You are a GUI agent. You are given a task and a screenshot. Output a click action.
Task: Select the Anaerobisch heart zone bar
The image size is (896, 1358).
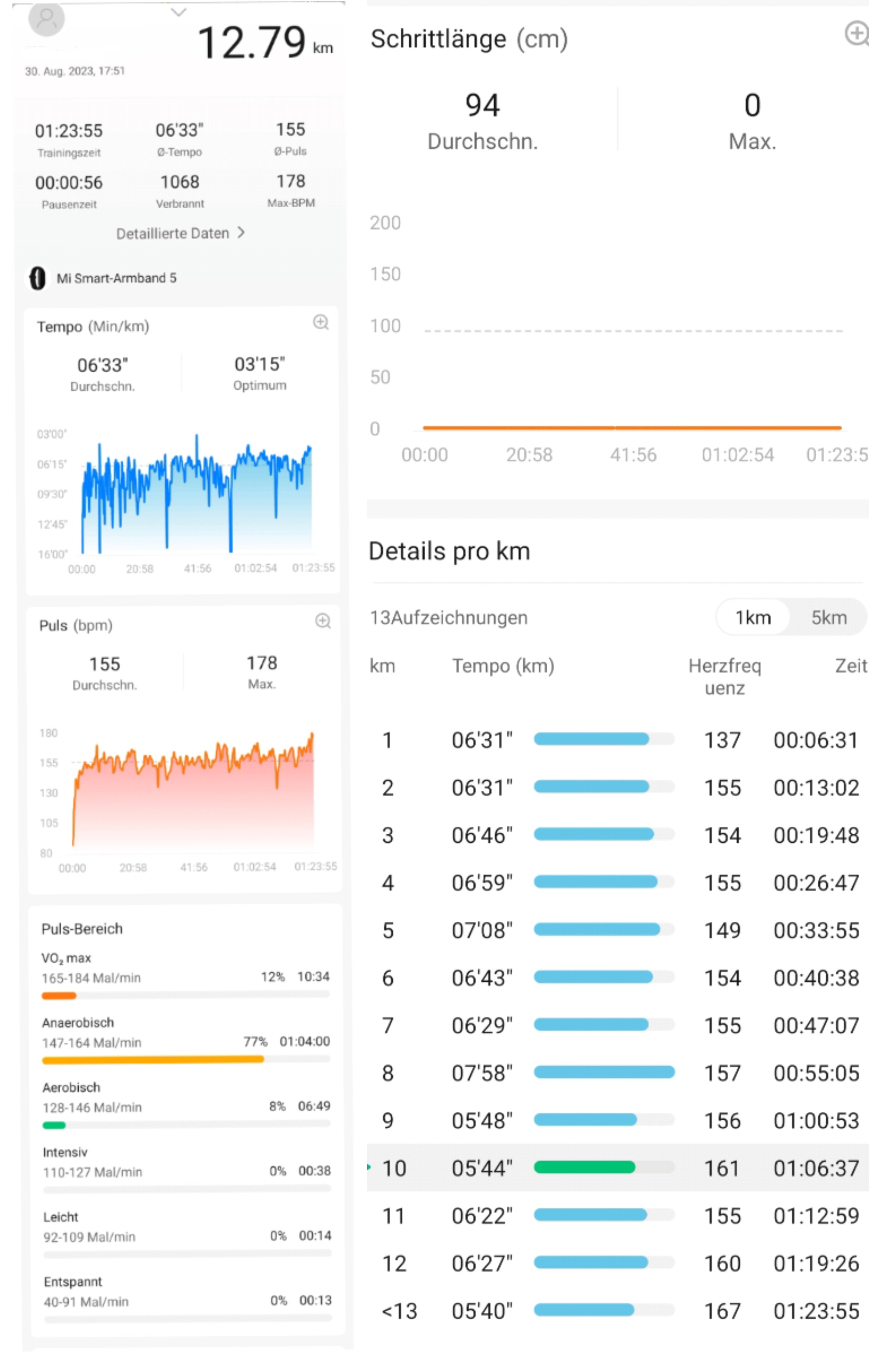152,1060
